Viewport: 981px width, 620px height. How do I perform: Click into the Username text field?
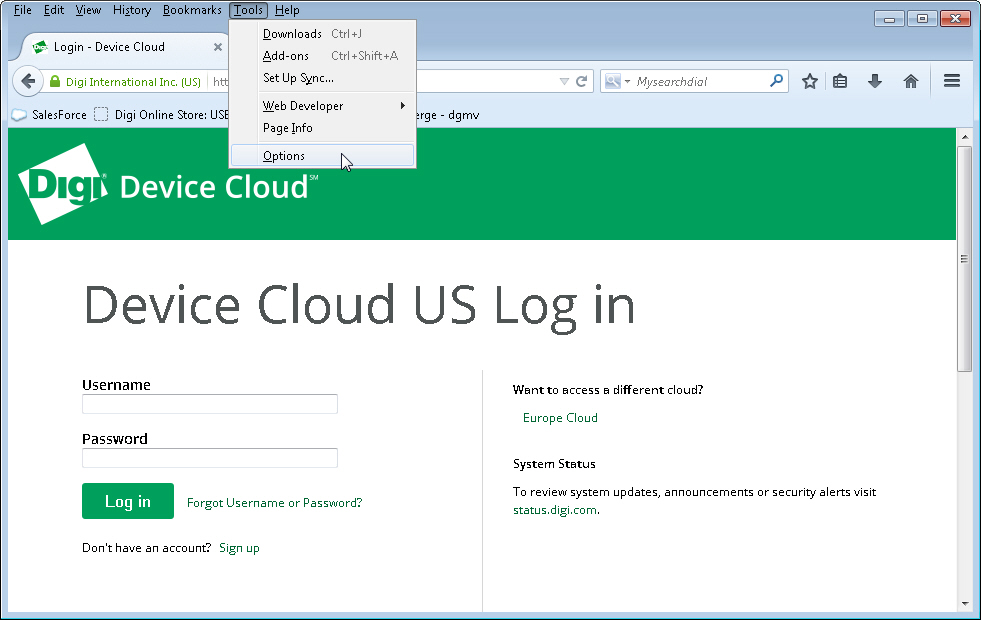210,404
